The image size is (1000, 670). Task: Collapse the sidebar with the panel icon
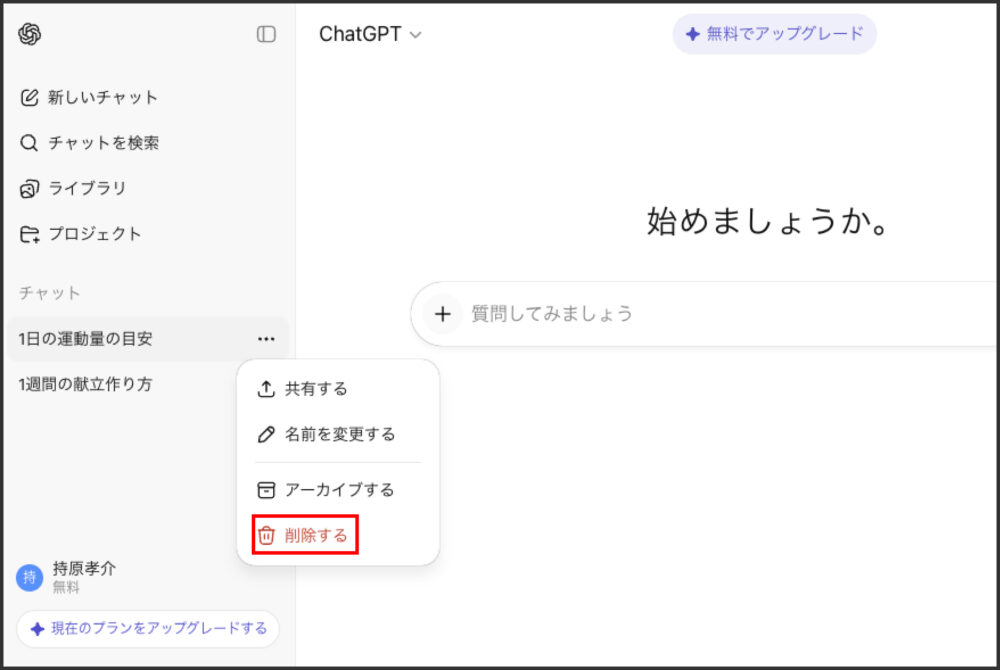pyautogui.click(x=265, y=34)
